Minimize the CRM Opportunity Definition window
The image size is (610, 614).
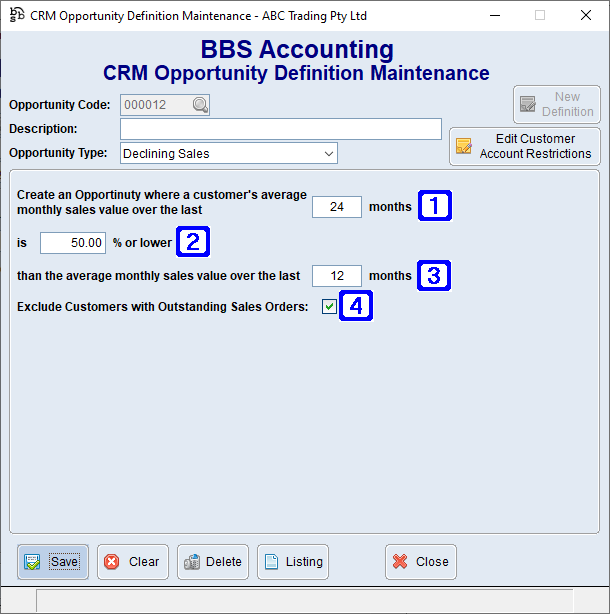pos(495,15)
